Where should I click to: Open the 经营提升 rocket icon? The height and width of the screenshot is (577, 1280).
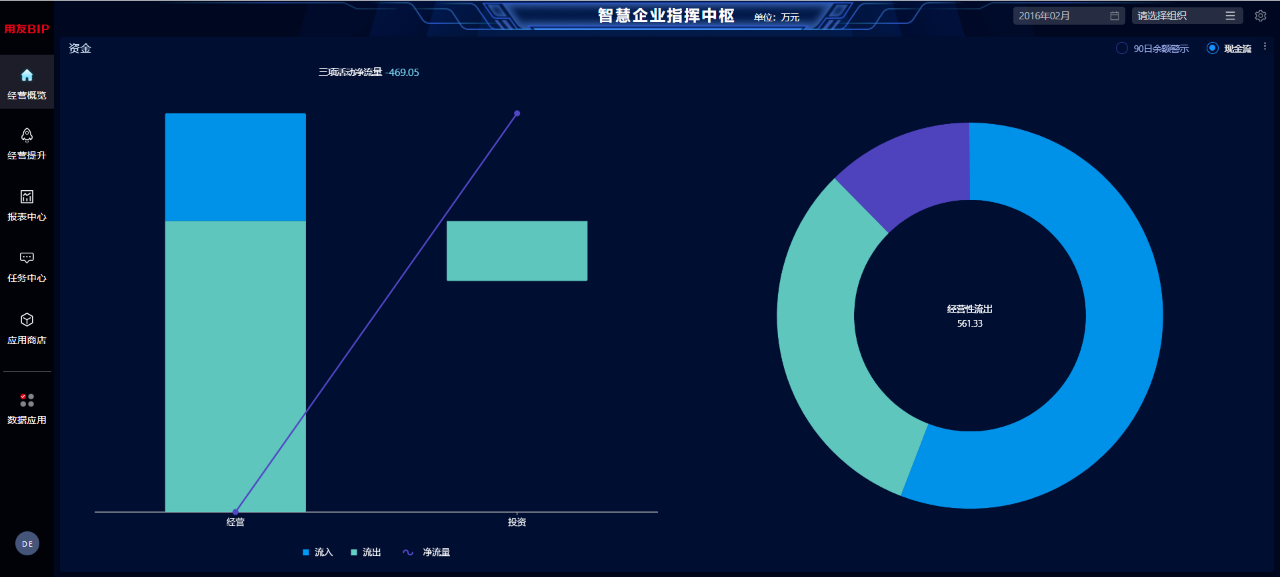(x=27, y=135)
